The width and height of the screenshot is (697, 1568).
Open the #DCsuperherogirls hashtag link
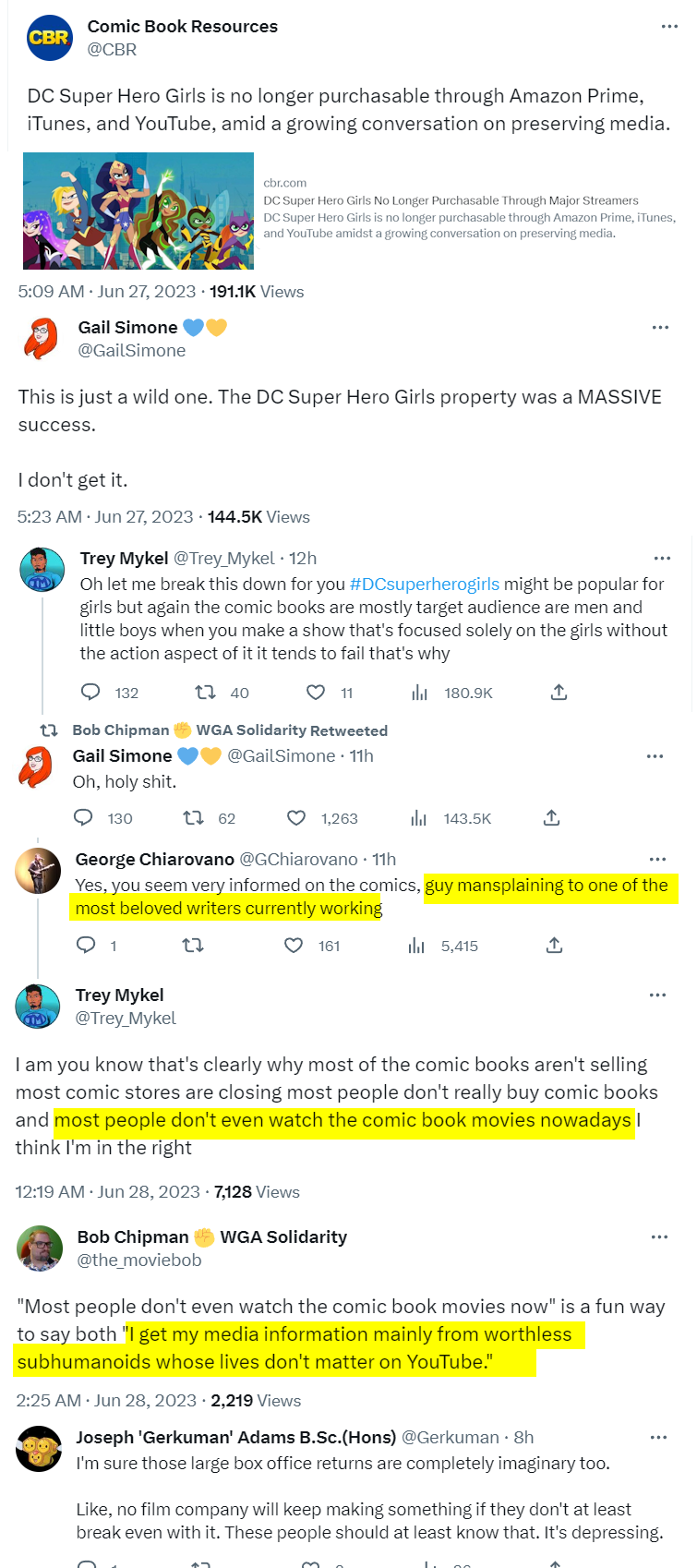pos(424,585)
